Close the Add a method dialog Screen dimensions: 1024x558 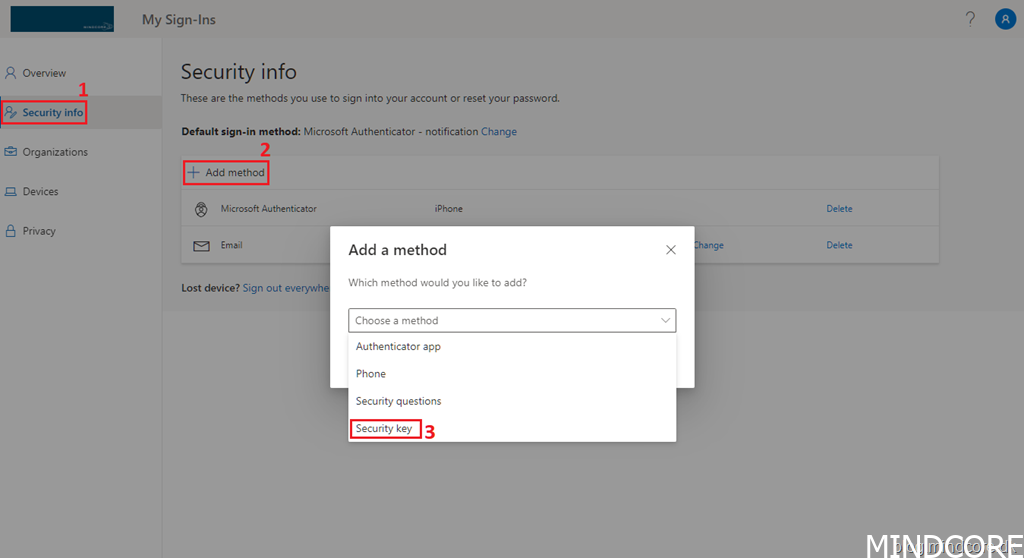tap(671, 250)
